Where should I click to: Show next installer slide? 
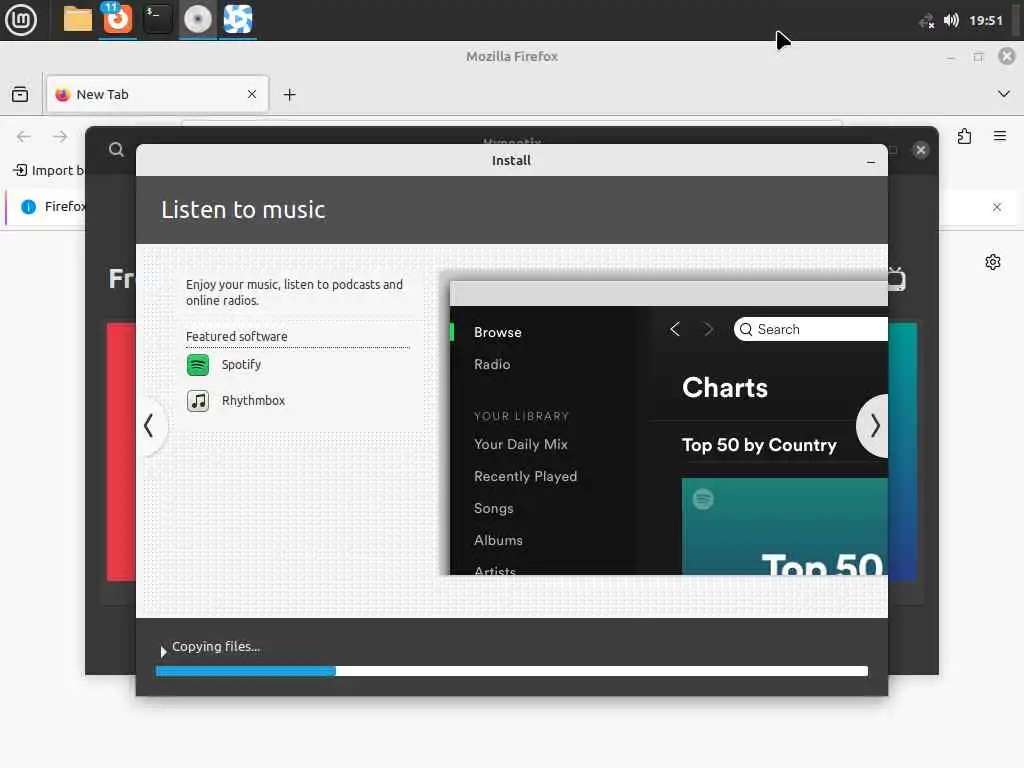(874, 426)
